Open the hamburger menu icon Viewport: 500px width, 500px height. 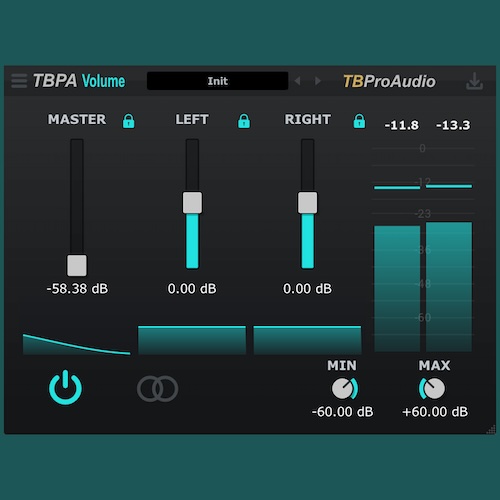tap(19, 81)
